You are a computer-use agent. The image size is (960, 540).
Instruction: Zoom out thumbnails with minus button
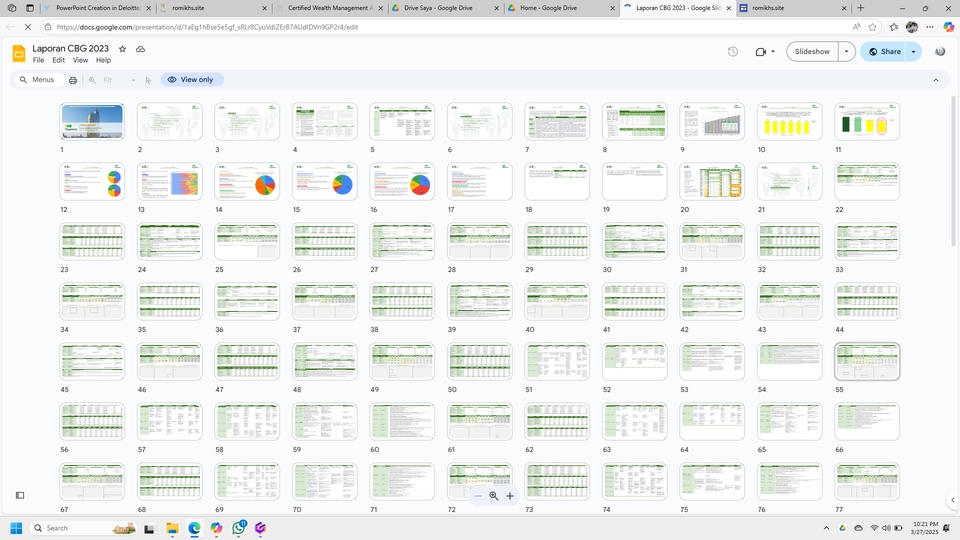[x=478, y=496]
